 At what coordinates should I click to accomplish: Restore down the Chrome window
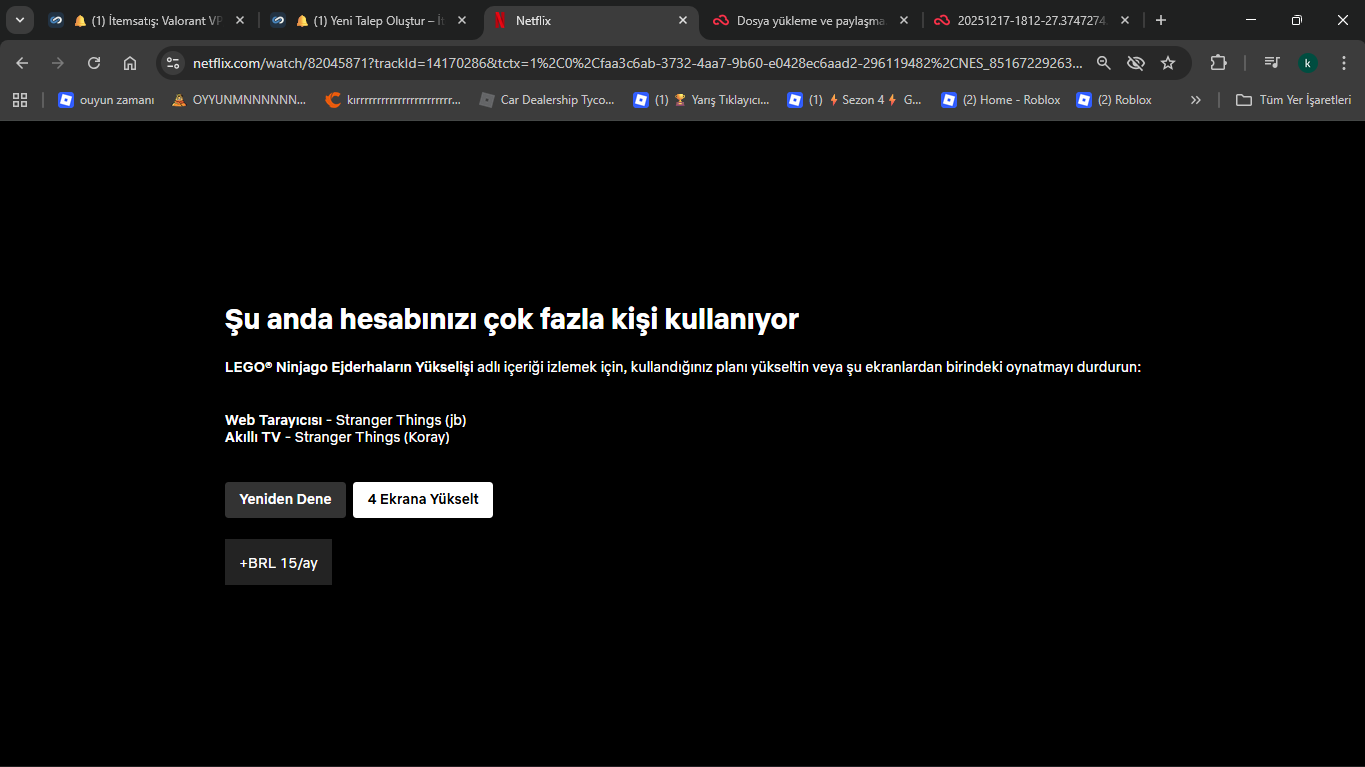(1297, 20)
